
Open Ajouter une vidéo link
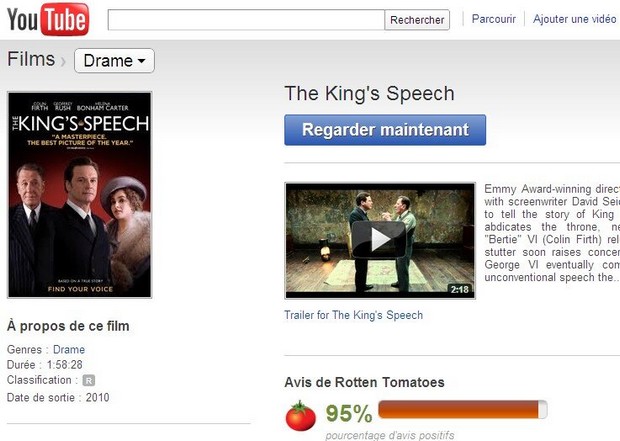tap(574, 19)
